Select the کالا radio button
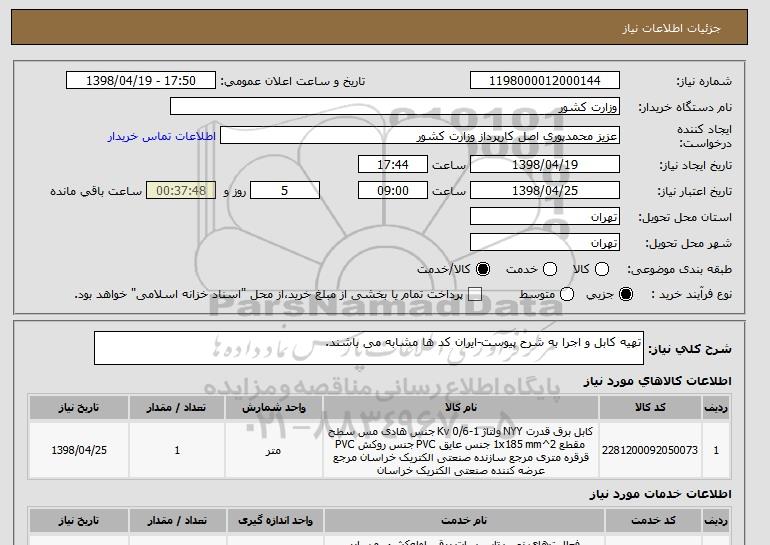 pos(602,269)
